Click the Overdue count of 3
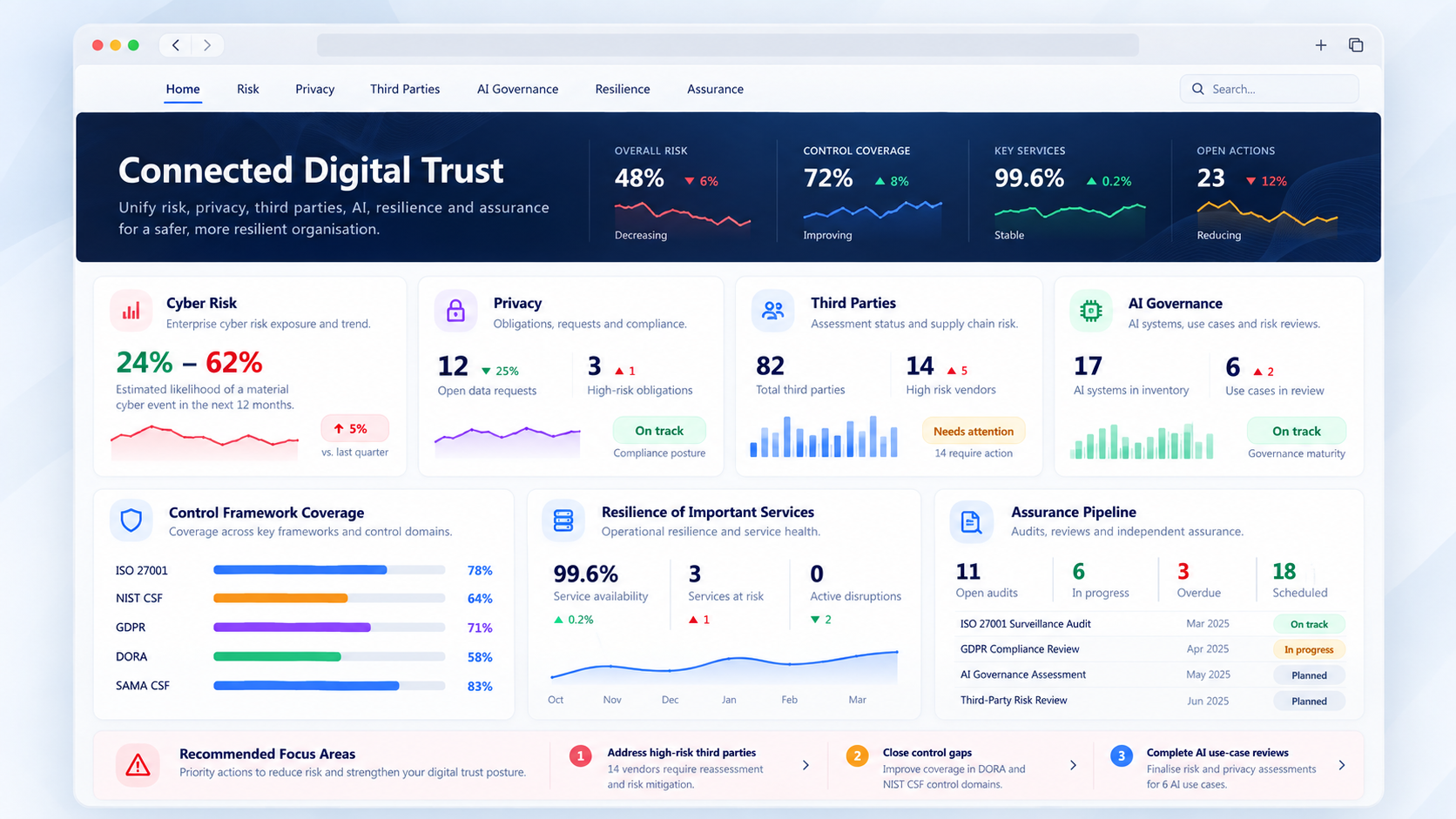The image size is (1456, 819). click(x=1183, y=572)
